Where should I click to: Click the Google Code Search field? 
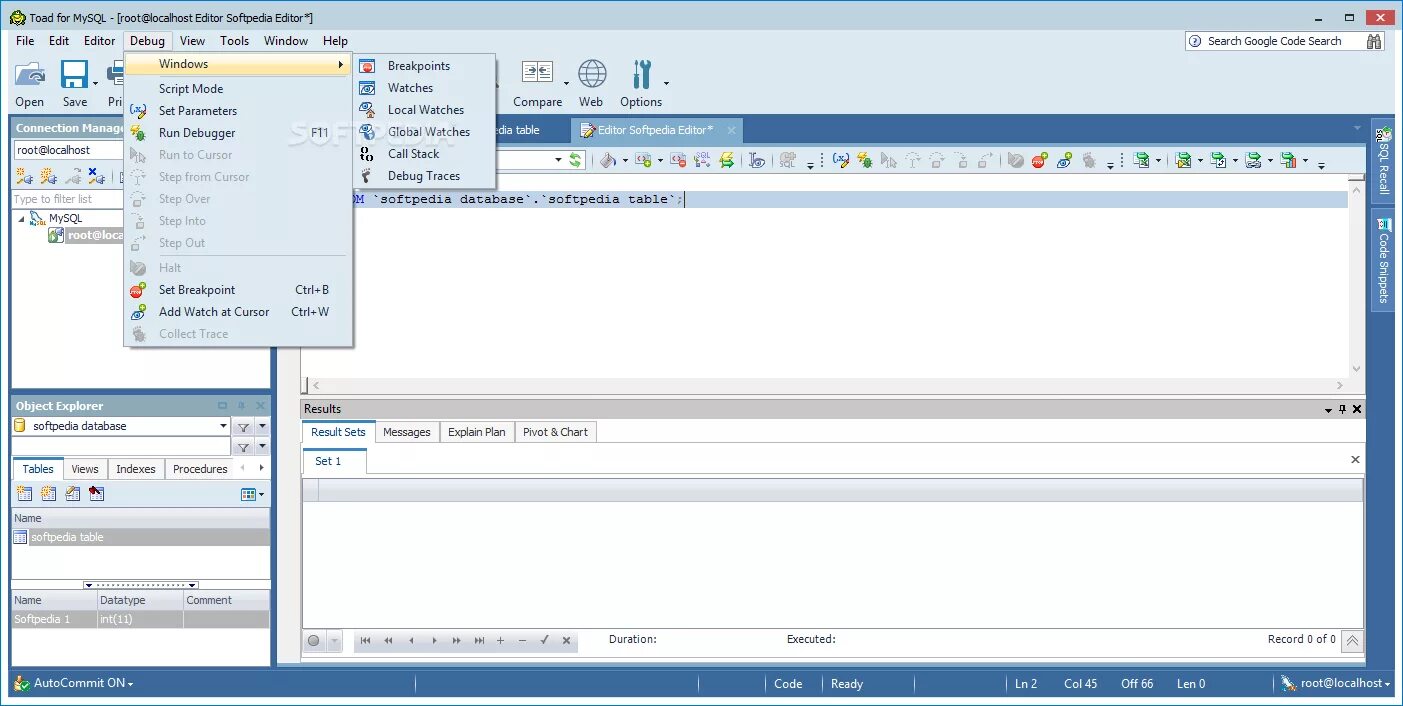pyautogui.click(x=1275, y=41)
